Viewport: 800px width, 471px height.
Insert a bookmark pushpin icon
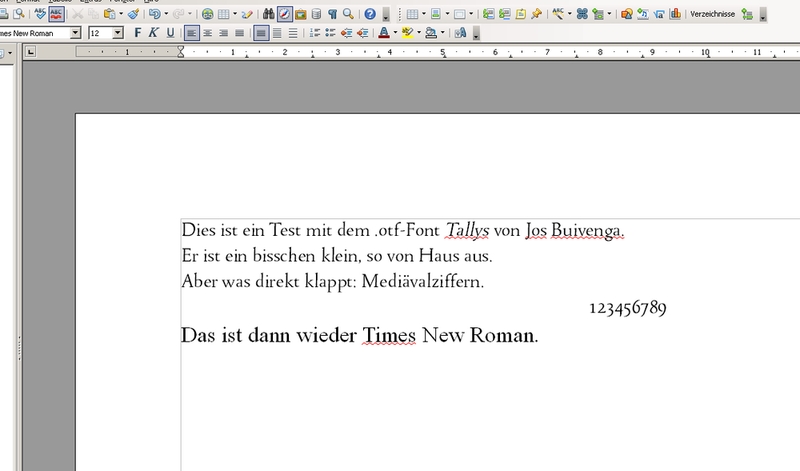(536, 14)
